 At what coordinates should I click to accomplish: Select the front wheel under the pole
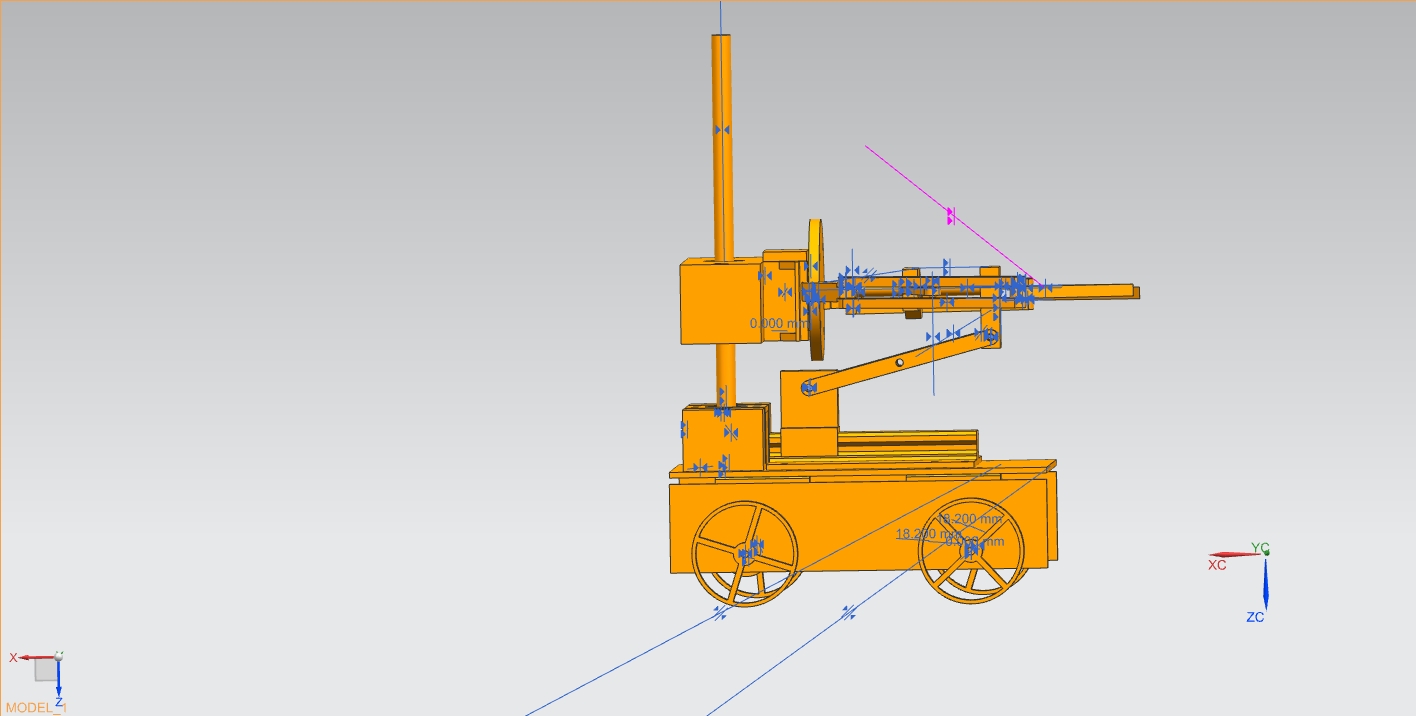click(746, 553)
